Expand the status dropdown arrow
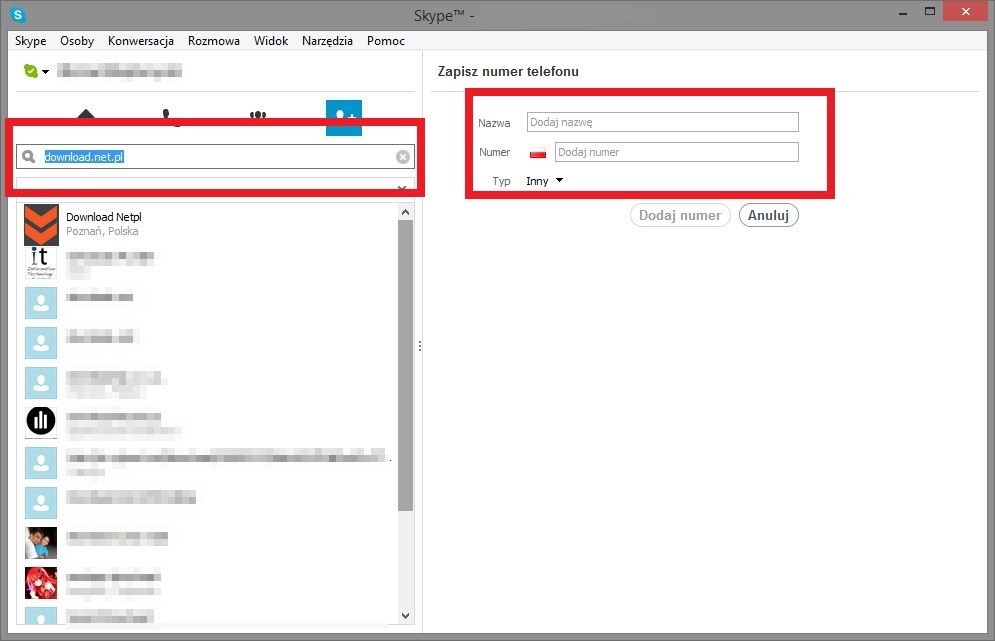 pyautogui.click(x=46, y=72)
